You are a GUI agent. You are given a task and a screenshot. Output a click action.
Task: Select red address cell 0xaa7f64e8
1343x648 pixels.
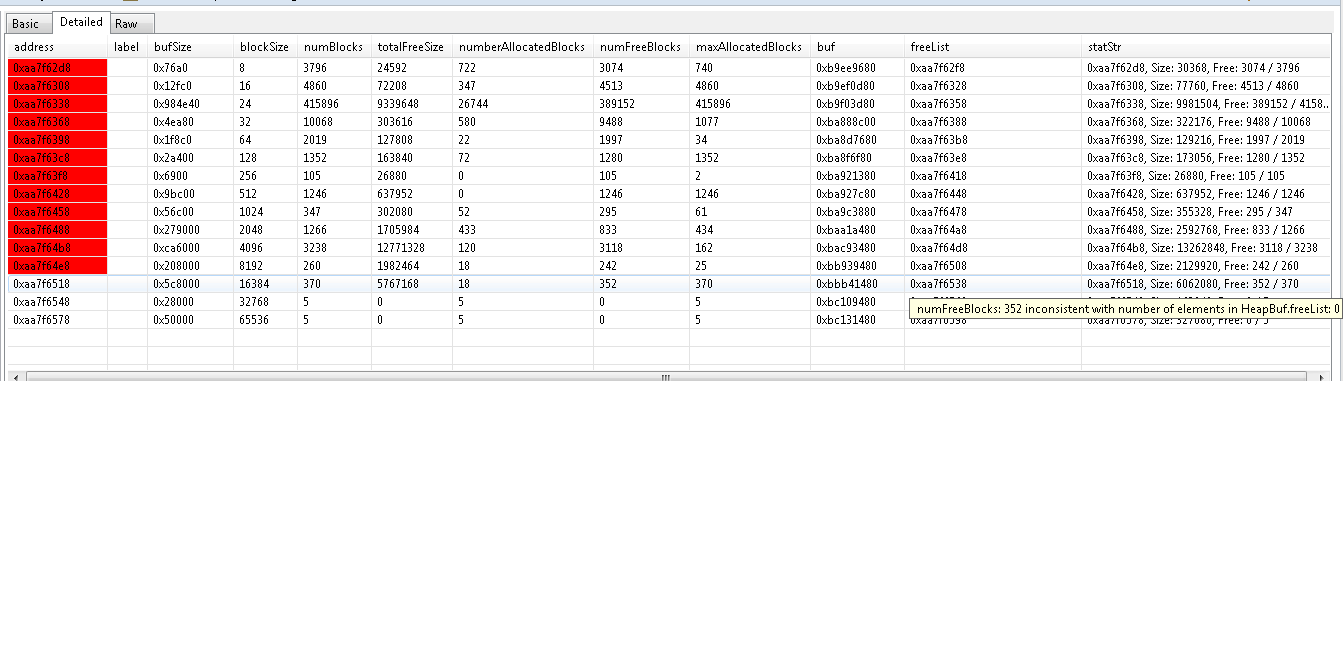[57, 266]
